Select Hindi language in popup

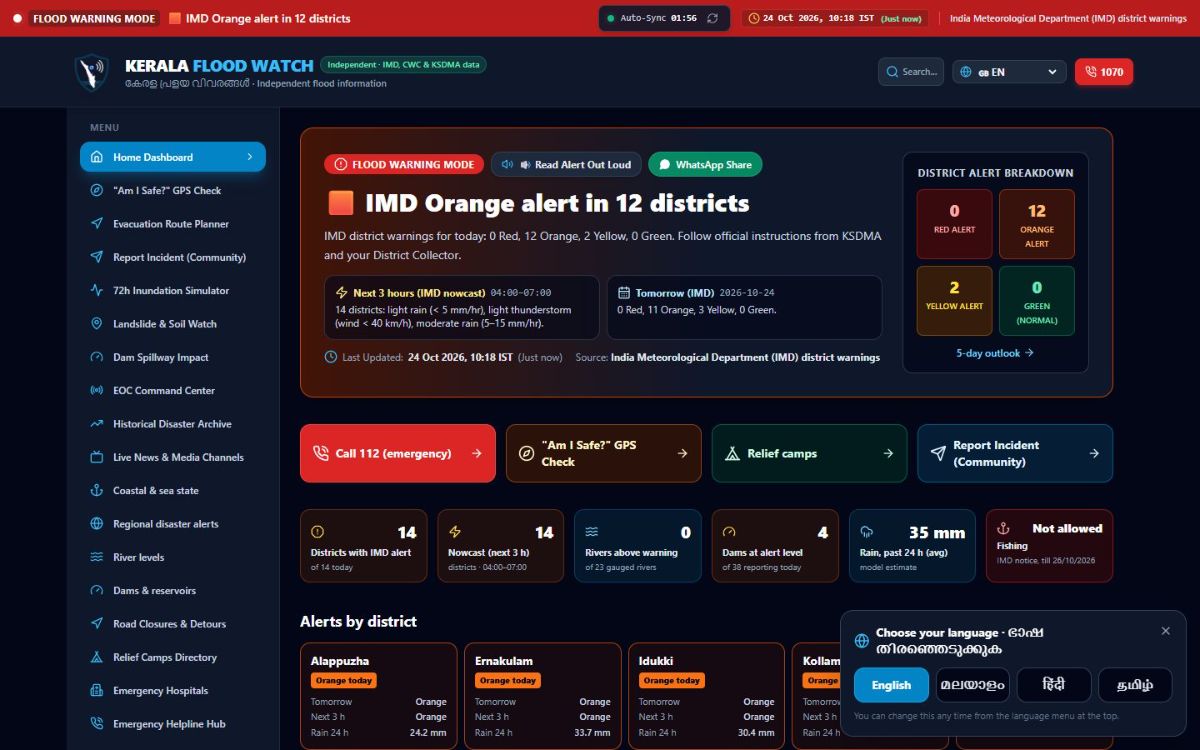(x=1054, y=685)
